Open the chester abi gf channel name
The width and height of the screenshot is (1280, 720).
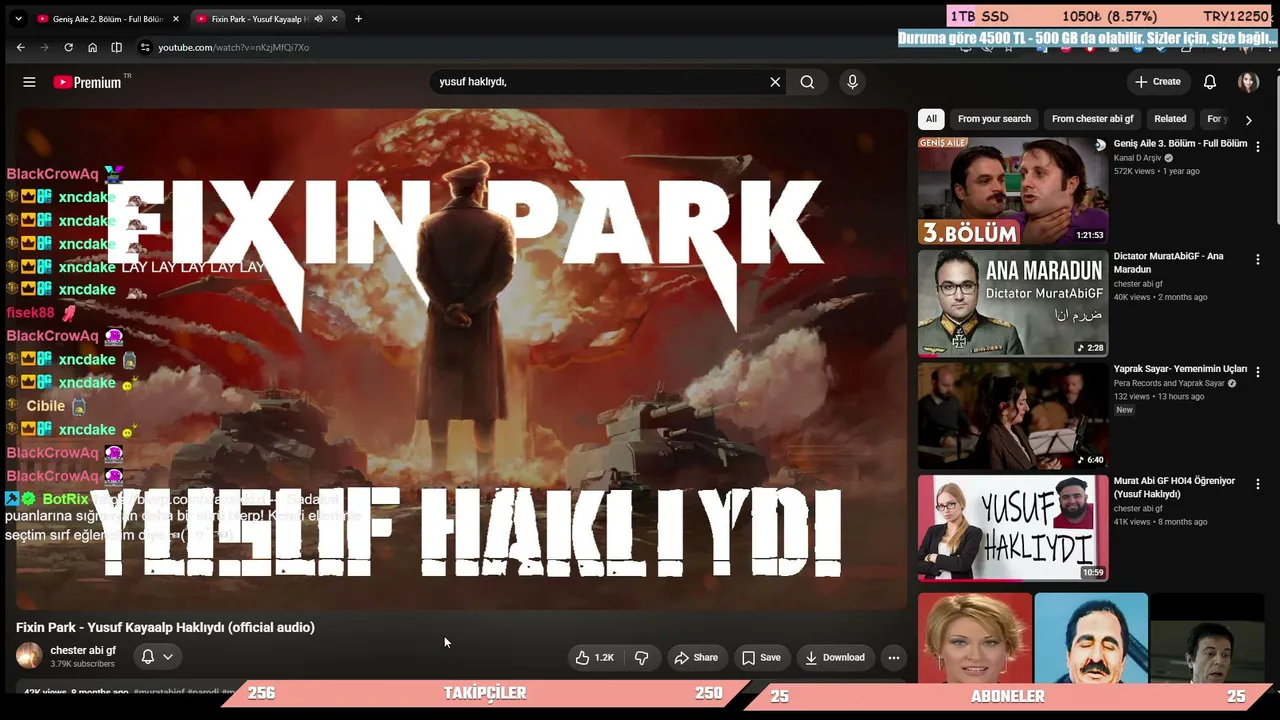point(83,650)
